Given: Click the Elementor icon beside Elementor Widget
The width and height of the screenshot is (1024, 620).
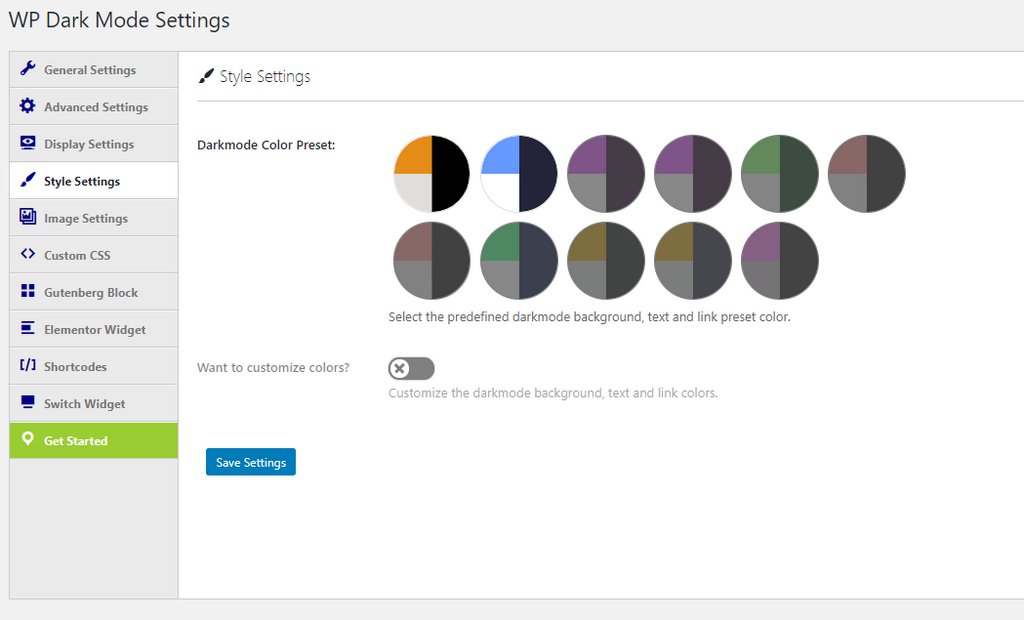Looking at the screenshot, I should pyautogui.click(x=27, y=328).
